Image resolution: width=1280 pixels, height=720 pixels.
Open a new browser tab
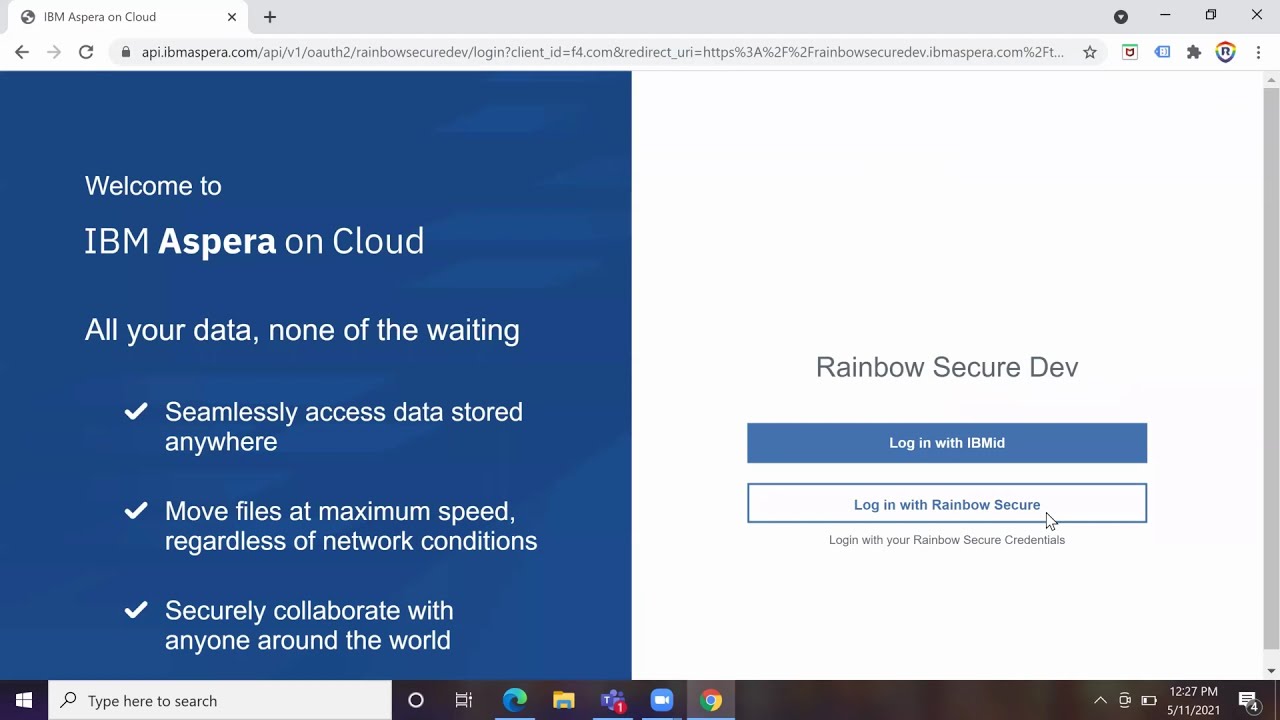pyautogui.click(x=270, y=17)
